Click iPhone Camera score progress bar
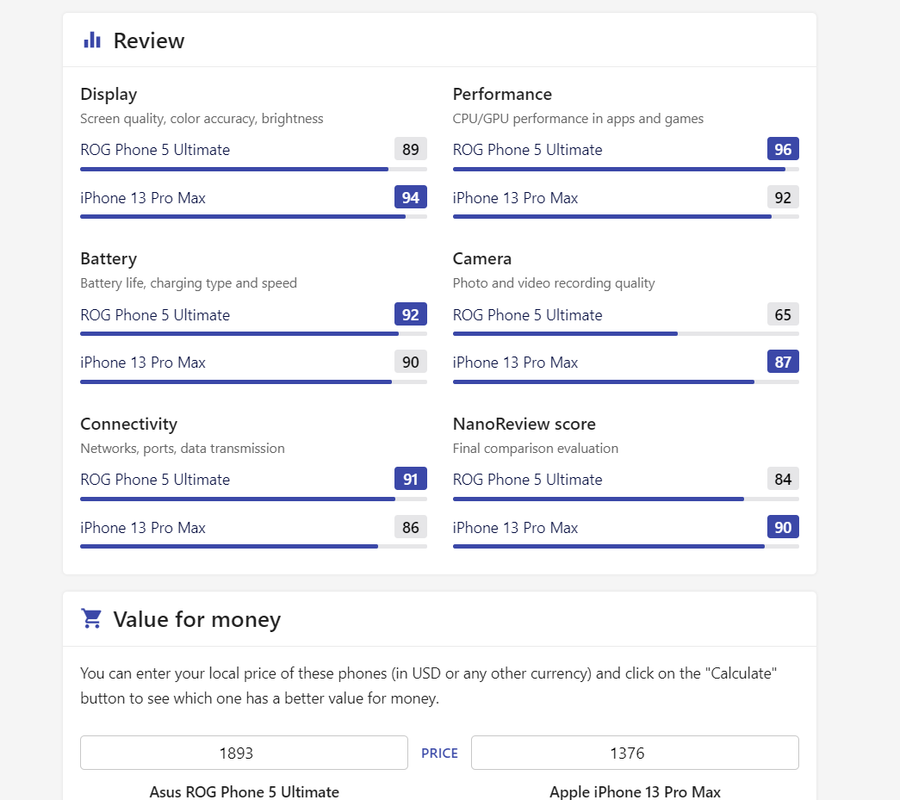Viewport: 900px width, 800px height. tap(625, 381)
